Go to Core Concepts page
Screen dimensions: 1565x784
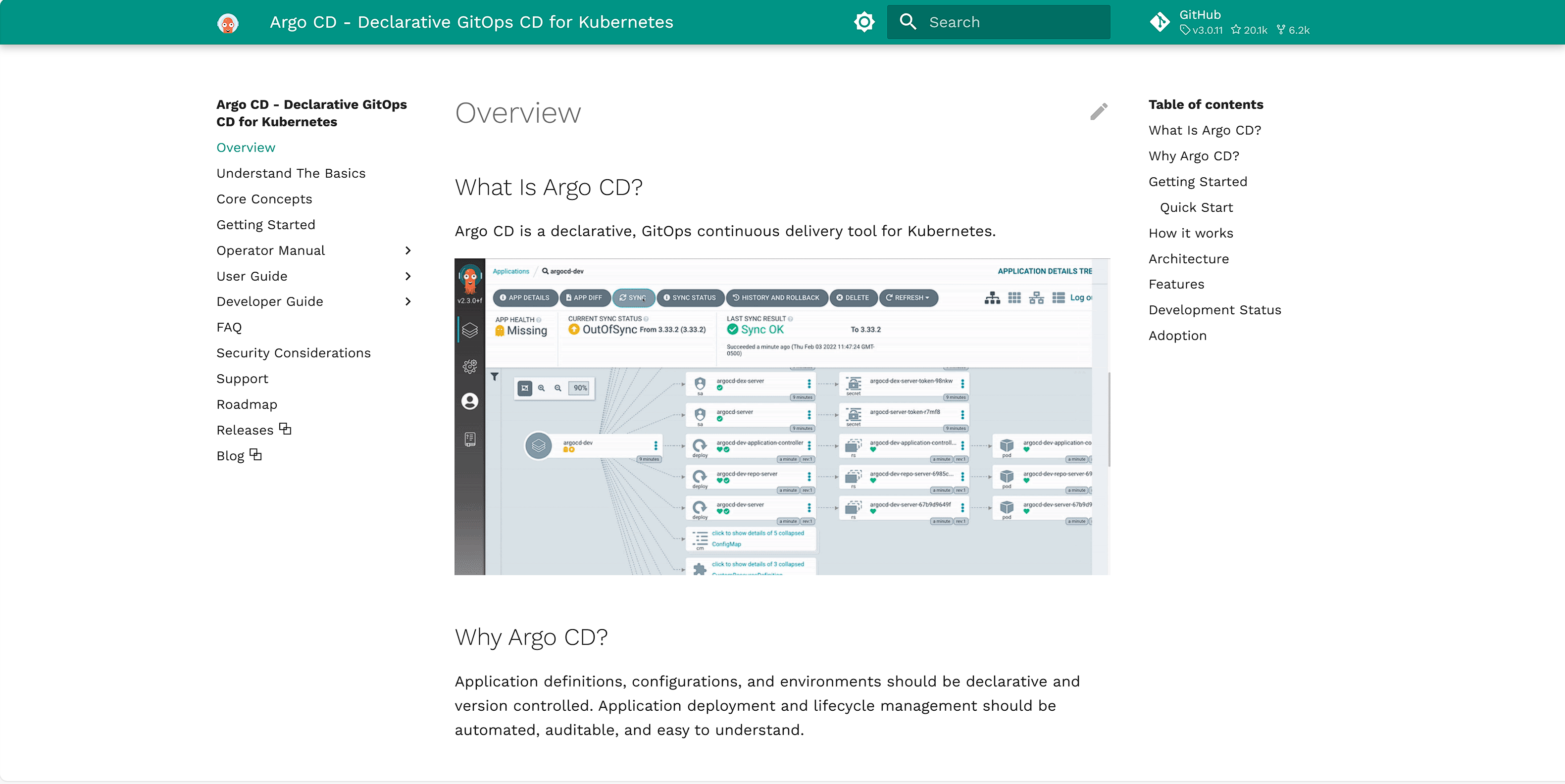(264, 199)
